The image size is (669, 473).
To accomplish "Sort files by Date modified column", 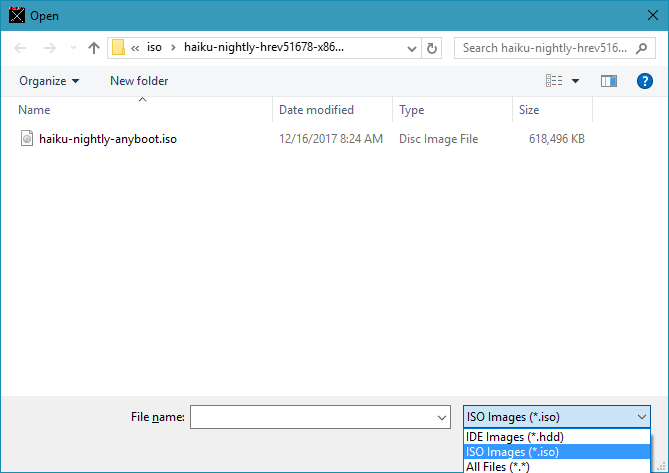I will click(316, 110).
